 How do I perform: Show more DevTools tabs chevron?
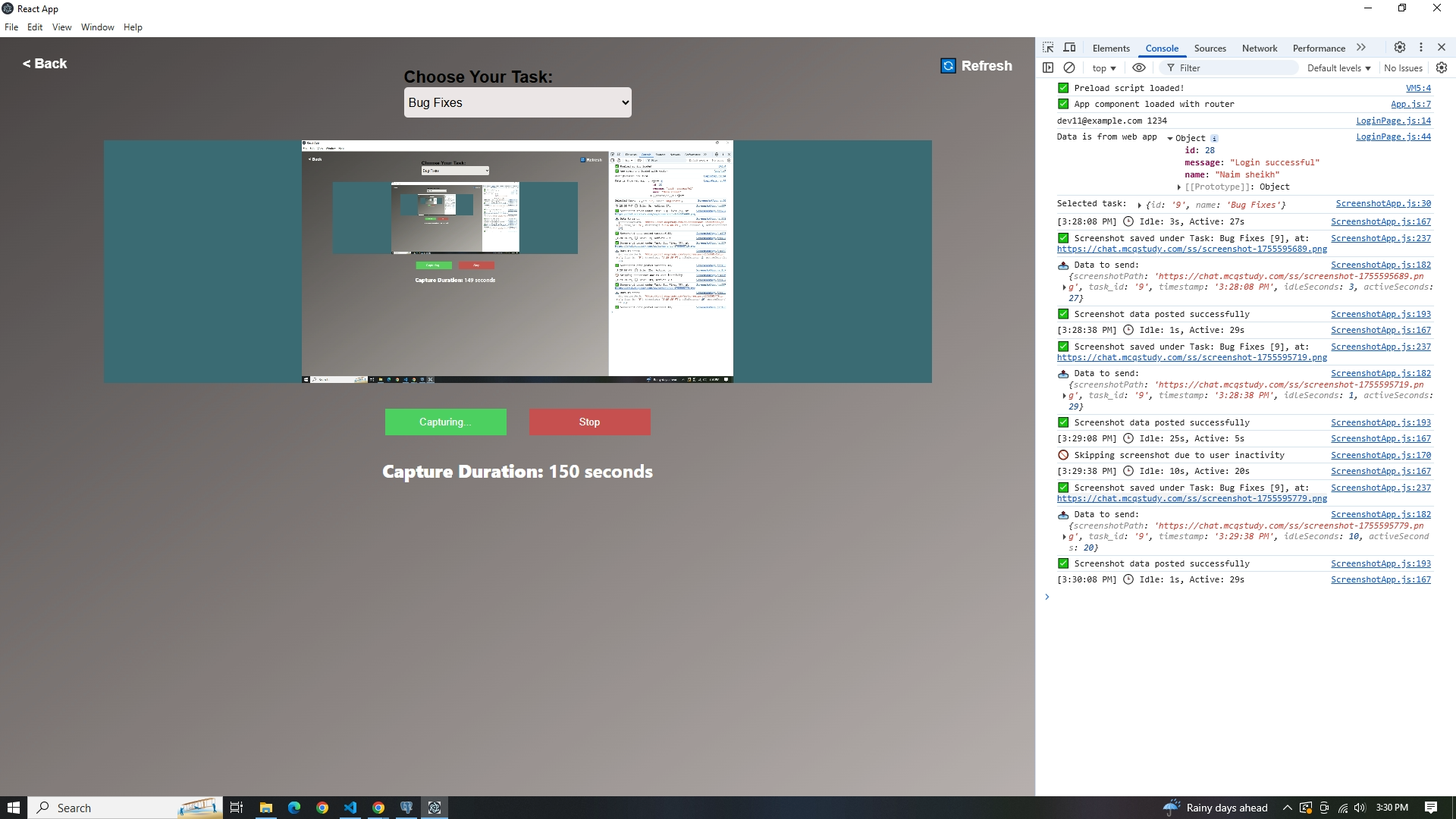(1361, 47)
